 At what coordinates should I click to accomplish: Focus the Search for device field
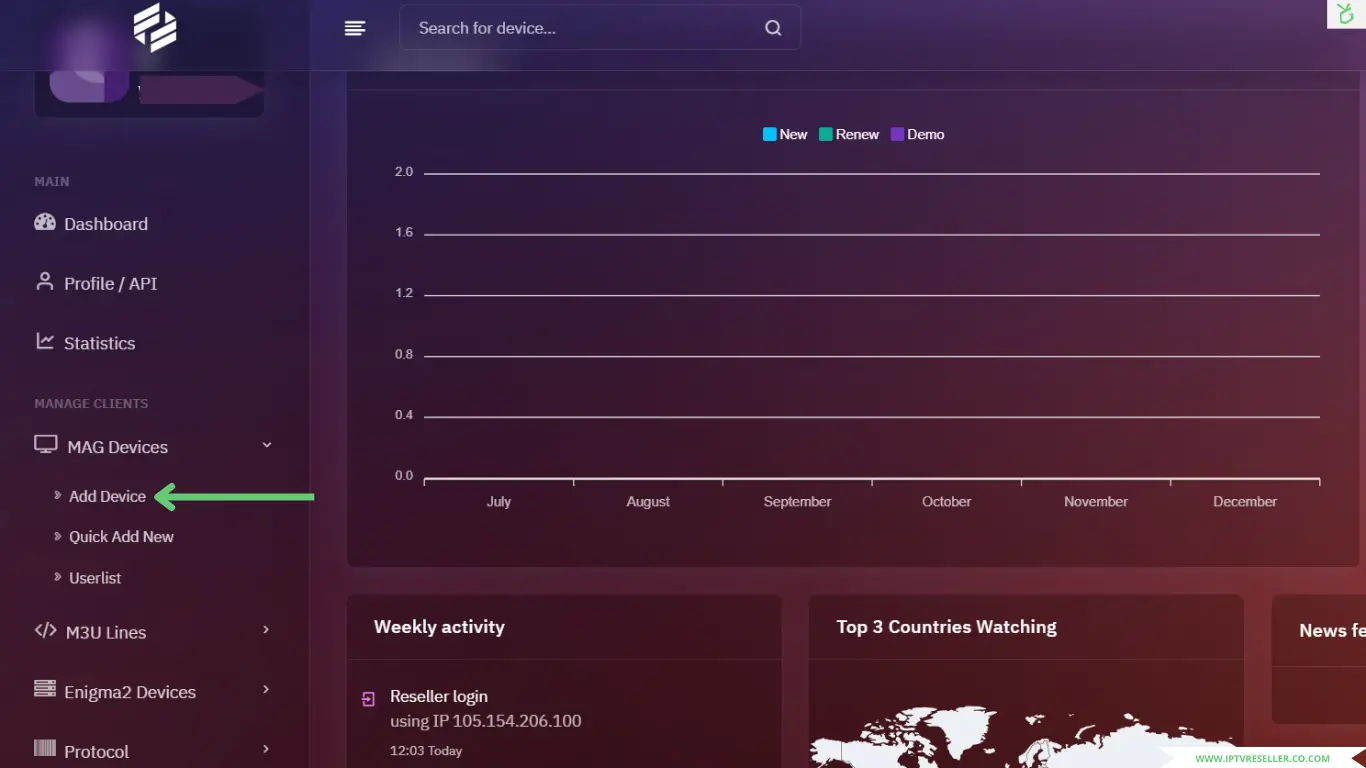580,28
